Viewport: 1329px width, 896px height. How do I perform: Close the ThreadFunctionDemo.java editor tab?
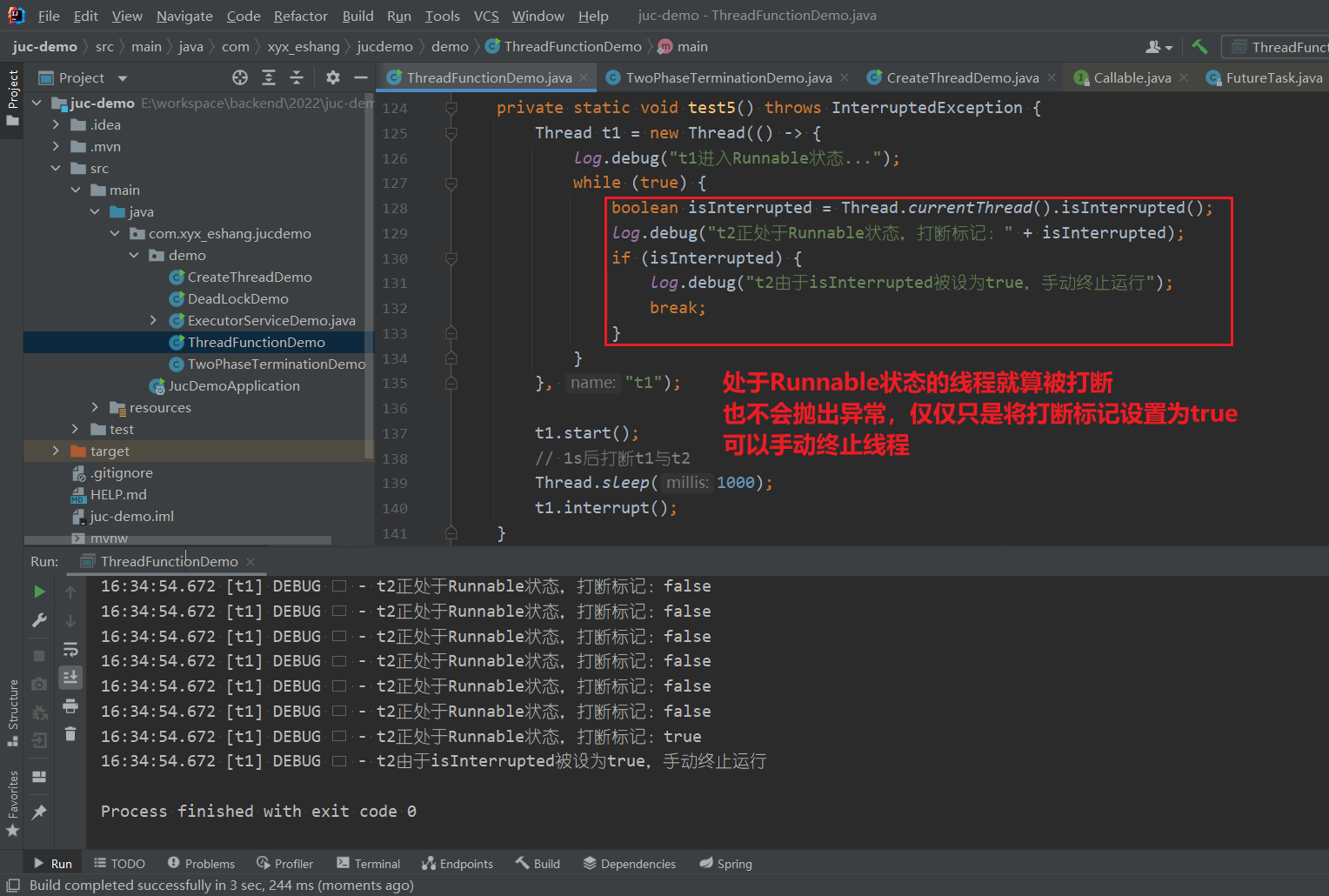(x=584, y=77)
